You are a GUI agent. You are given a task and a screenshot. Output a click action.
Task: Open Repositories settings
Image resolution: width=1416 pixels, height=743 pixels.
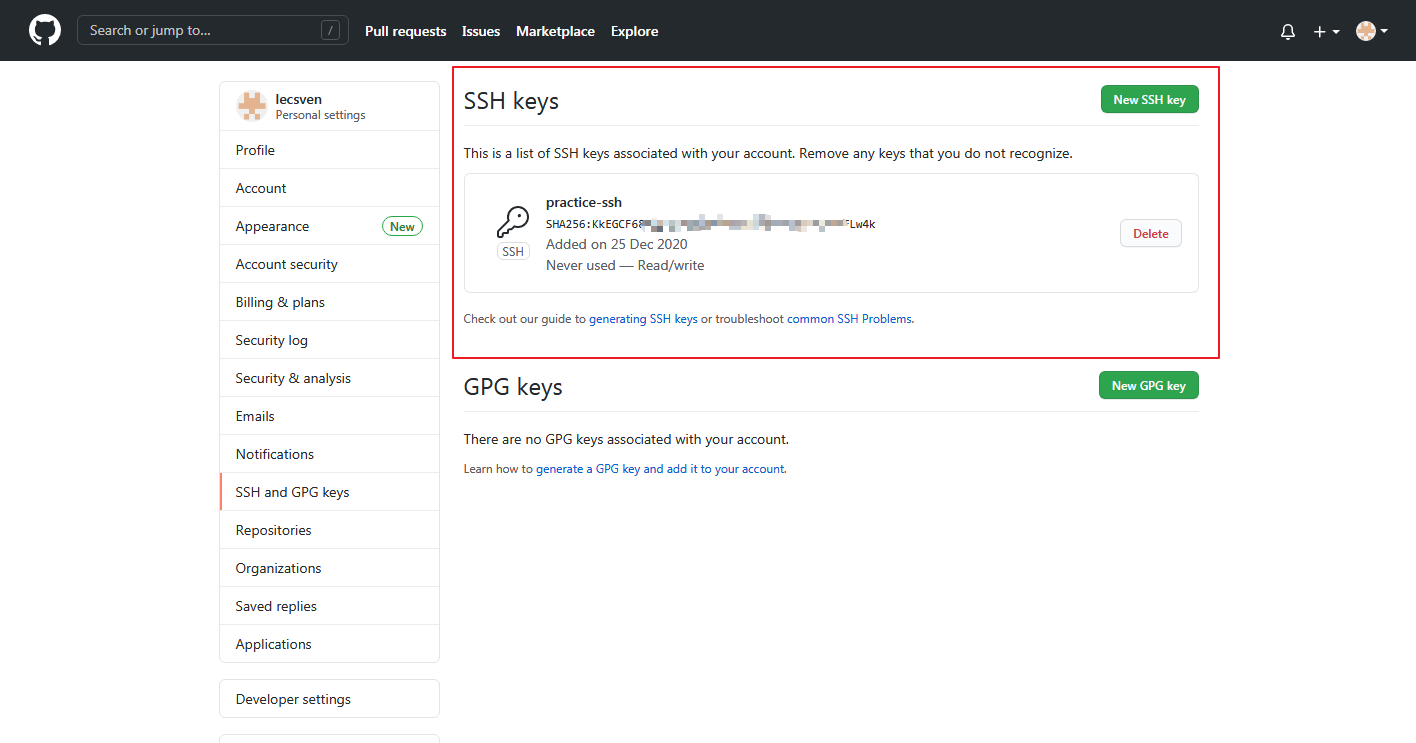(x=329, y=530)
